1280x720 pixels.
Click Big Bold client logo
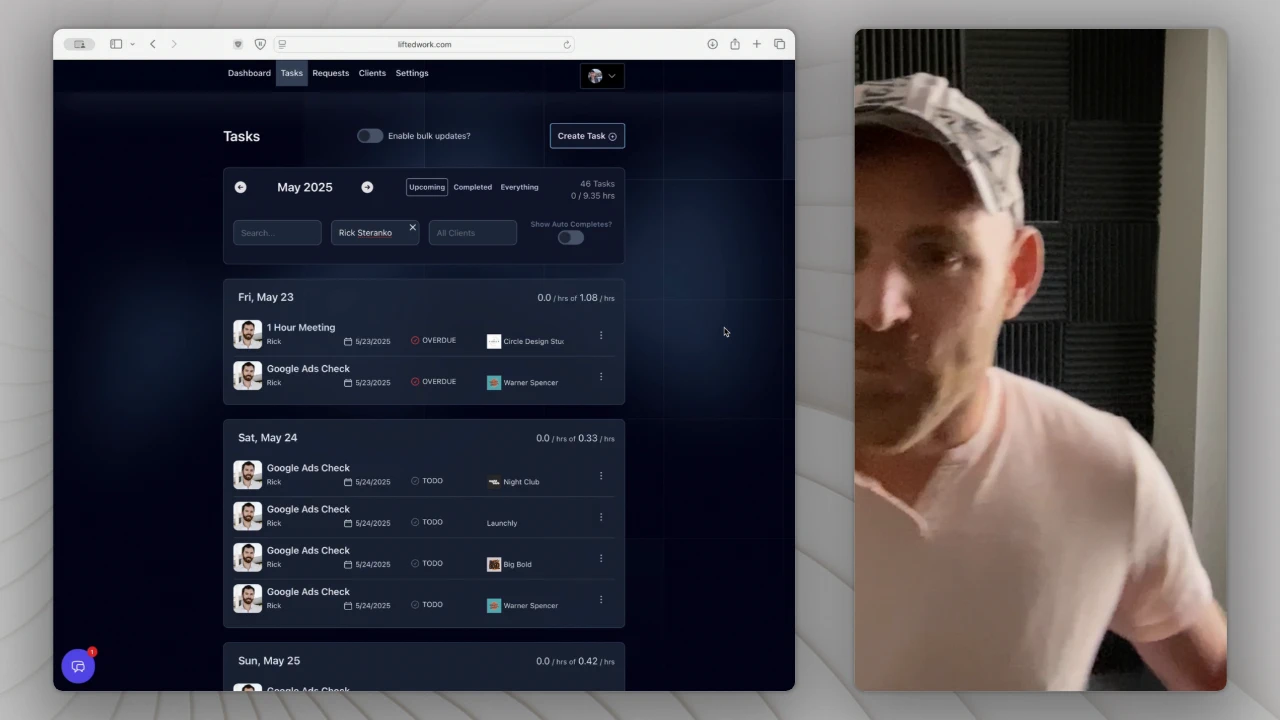point(494,564)
